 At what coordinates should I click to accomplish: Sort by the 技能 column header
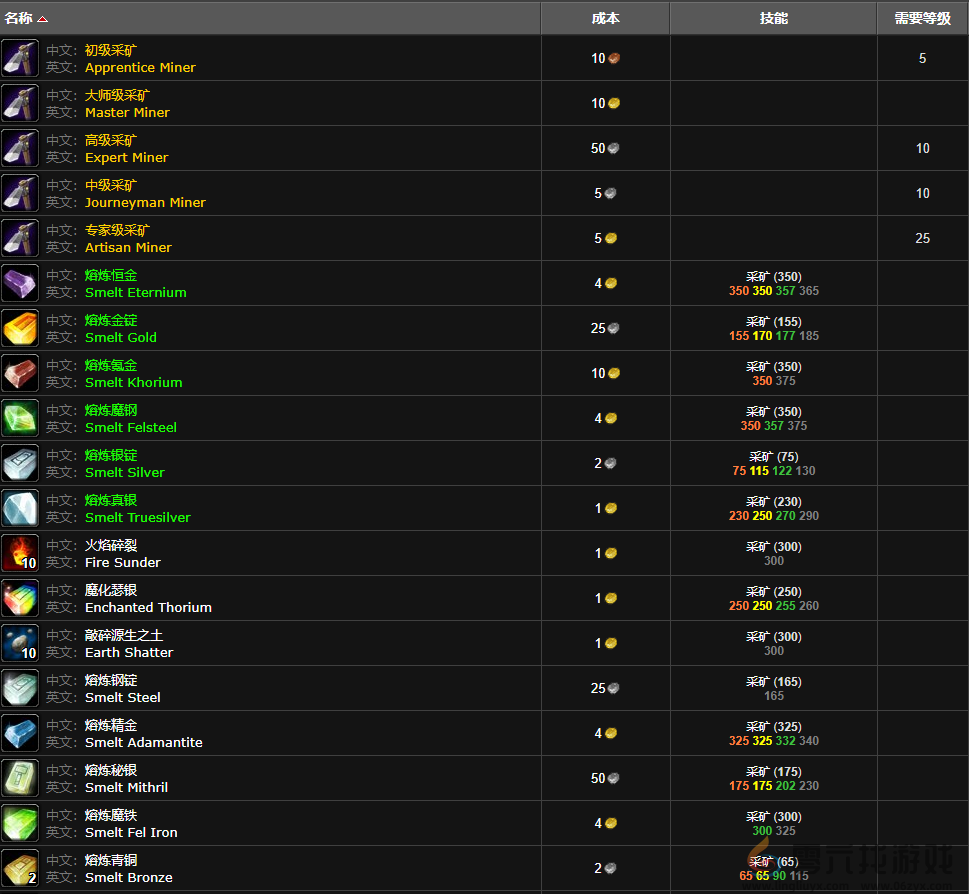[x=773, y=18]
